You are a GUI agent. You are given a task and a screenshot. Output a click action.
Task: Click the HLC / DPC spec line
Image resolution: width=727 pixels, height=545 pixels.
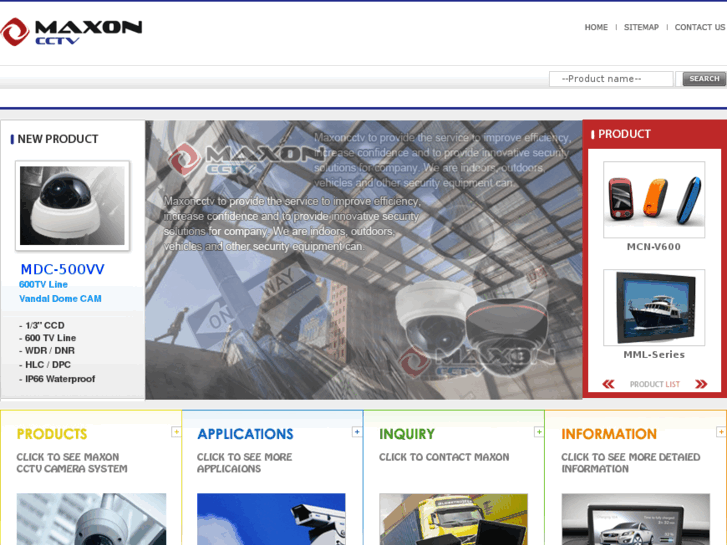[45, 365]
